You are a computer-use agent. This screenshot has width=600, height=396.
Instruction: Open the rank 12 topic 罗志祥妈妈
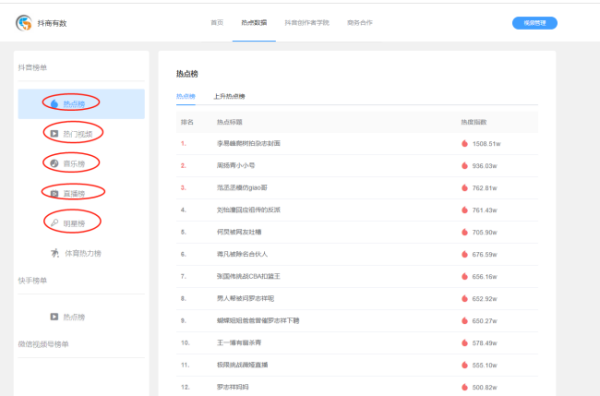pos(233,387)
